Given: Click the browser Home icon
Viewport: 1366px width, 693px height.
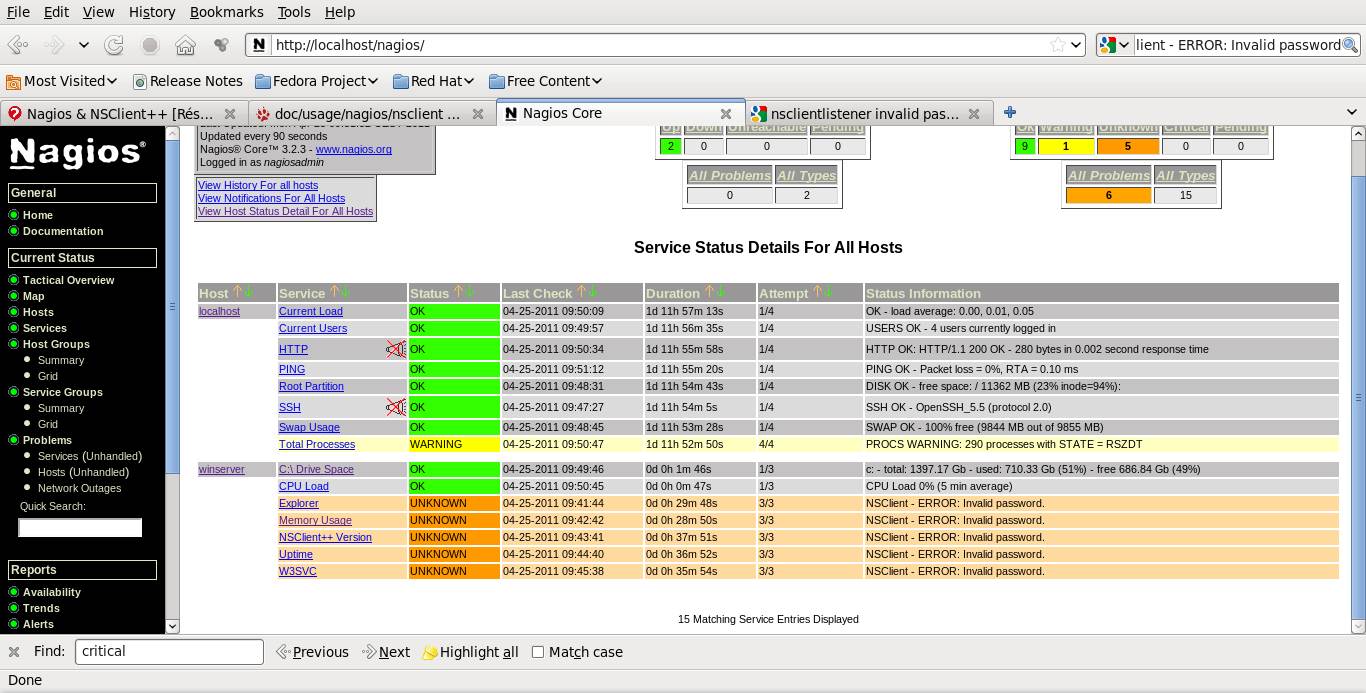Looking at the screenshot, I should [x=186, y=45].
